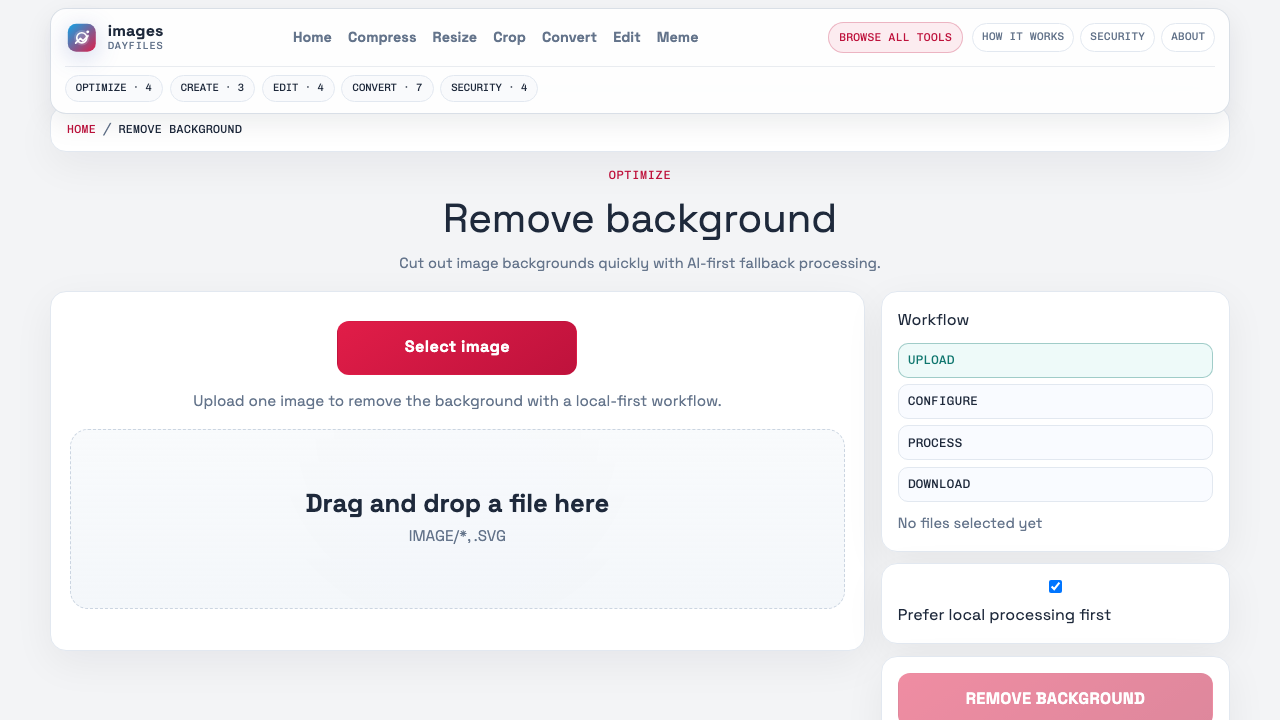1280x720 pixels.
Task: Click the DayFiles logo icon
Action: point(80,37)
